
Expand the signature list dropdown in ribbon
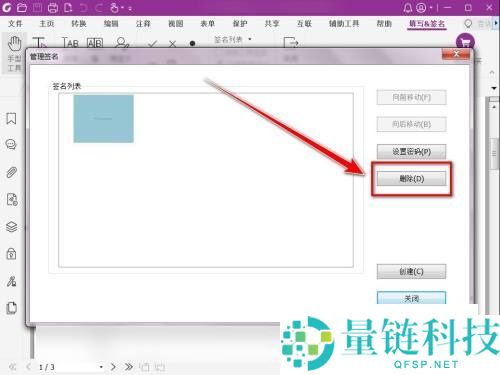(250, 39)
